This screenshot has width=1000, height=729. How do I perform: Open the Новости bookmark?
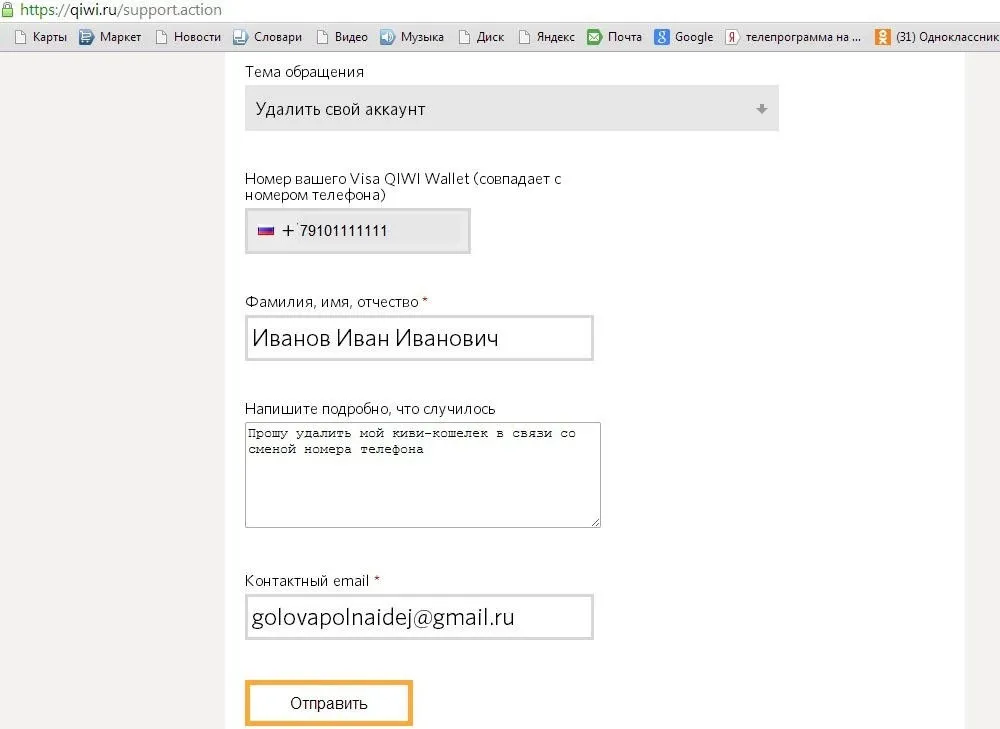[x=188, y=37]
